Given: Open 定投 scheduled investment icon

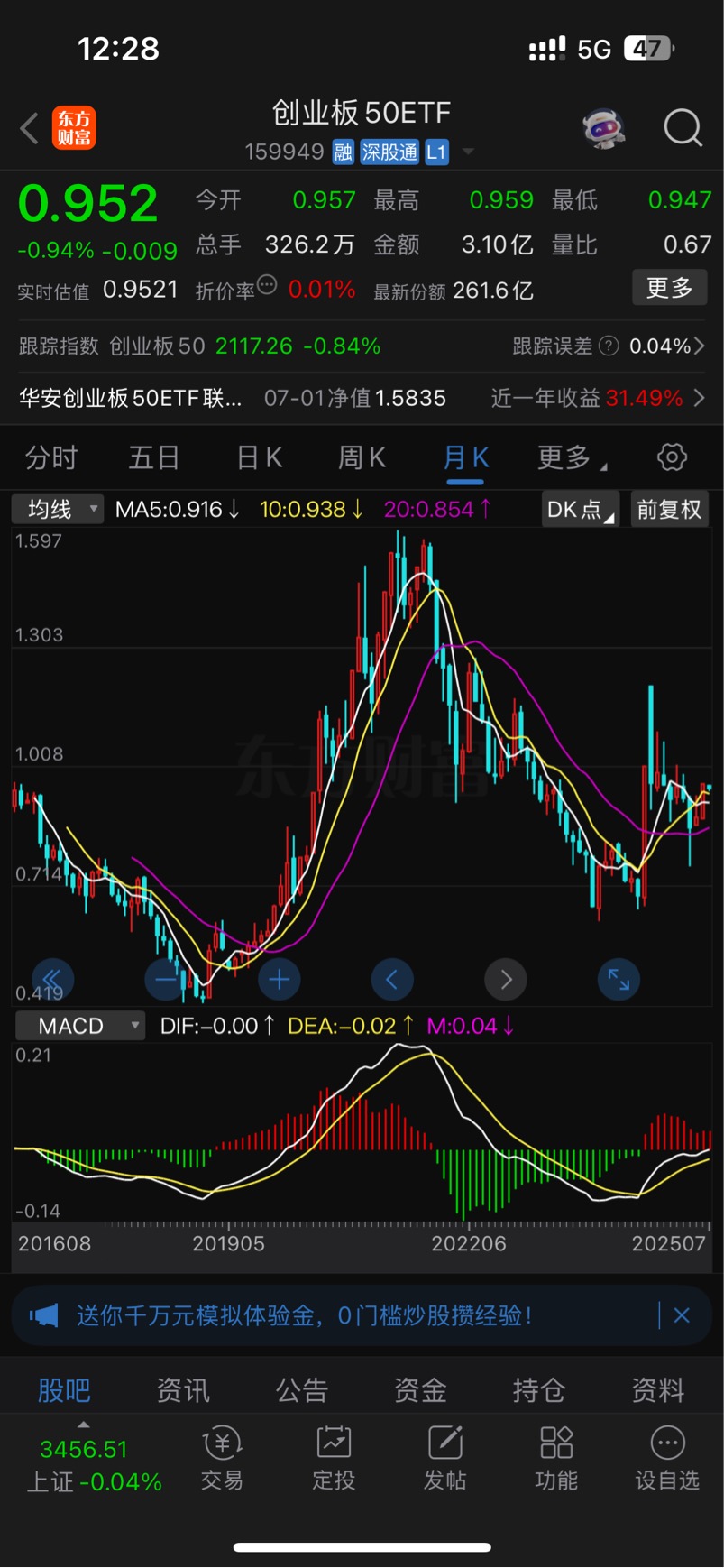Looking at the screenshot, I should (x=334, y=1458).
